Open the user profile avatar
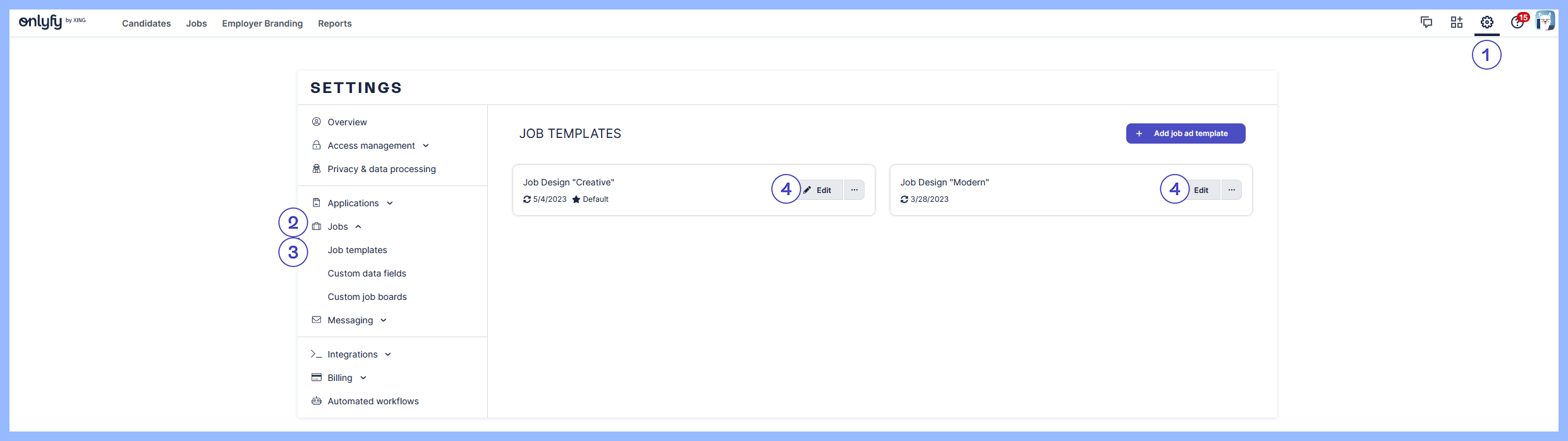1568x441 pixels. 1545,22
